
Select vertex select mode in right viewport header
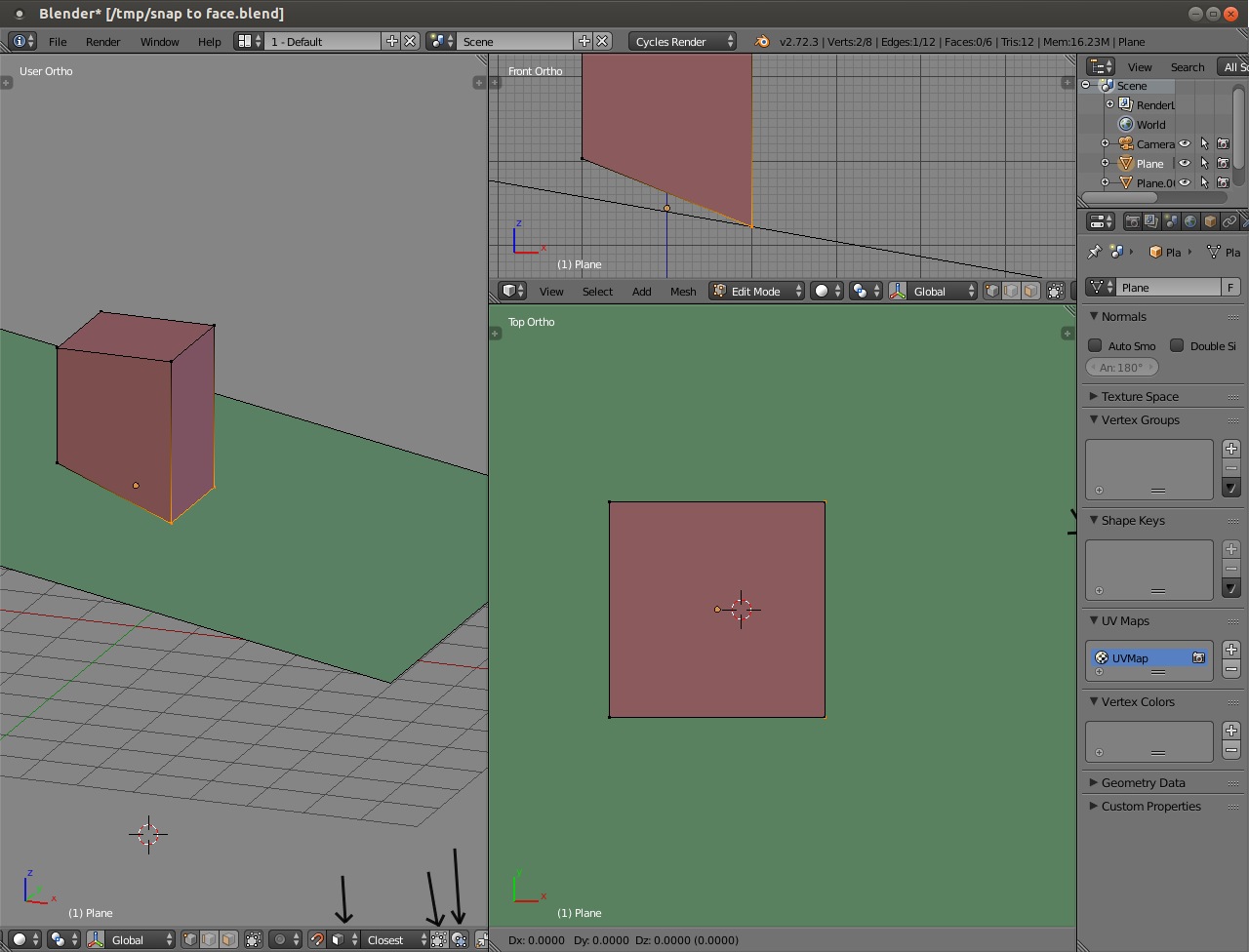[992, 291]
